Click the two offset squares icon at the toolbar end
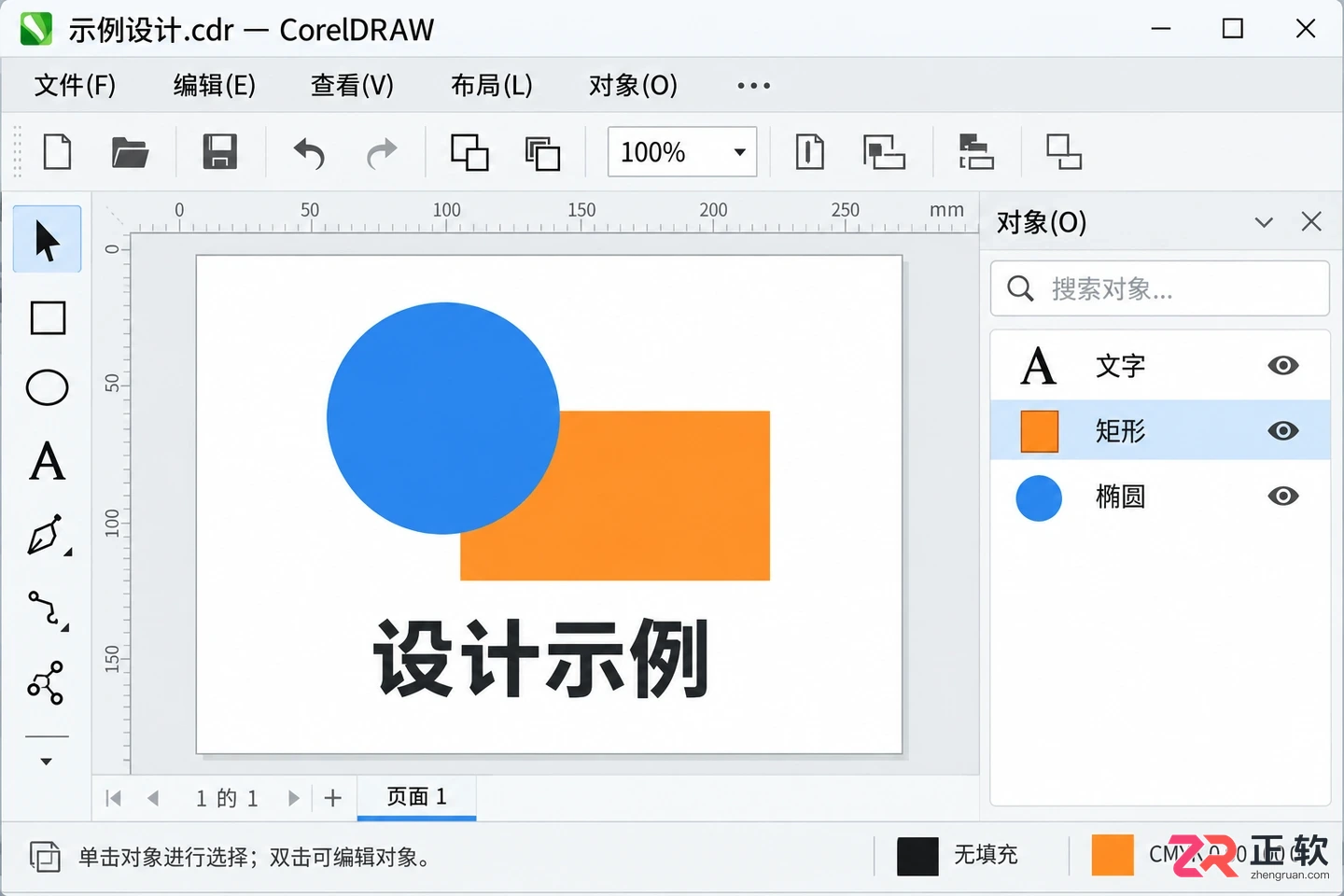The image size is (1344, 896). 1063,151
